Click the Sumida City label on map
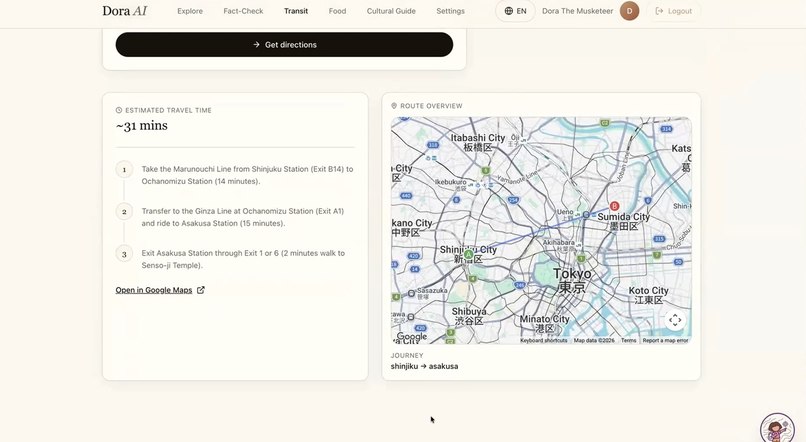This screenshot has height=442, width=806. click(x=624, y=222)
